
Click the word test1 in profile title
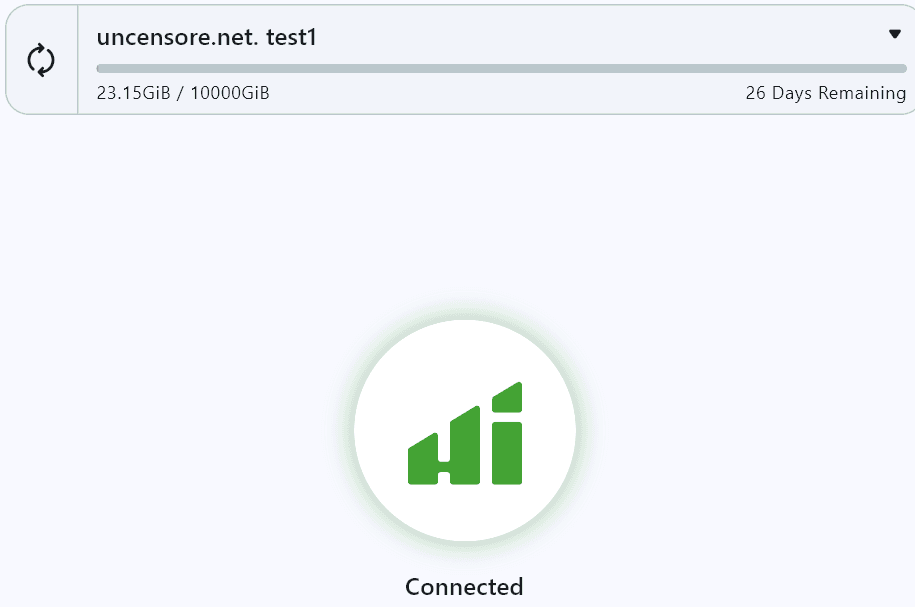point(291,37)
